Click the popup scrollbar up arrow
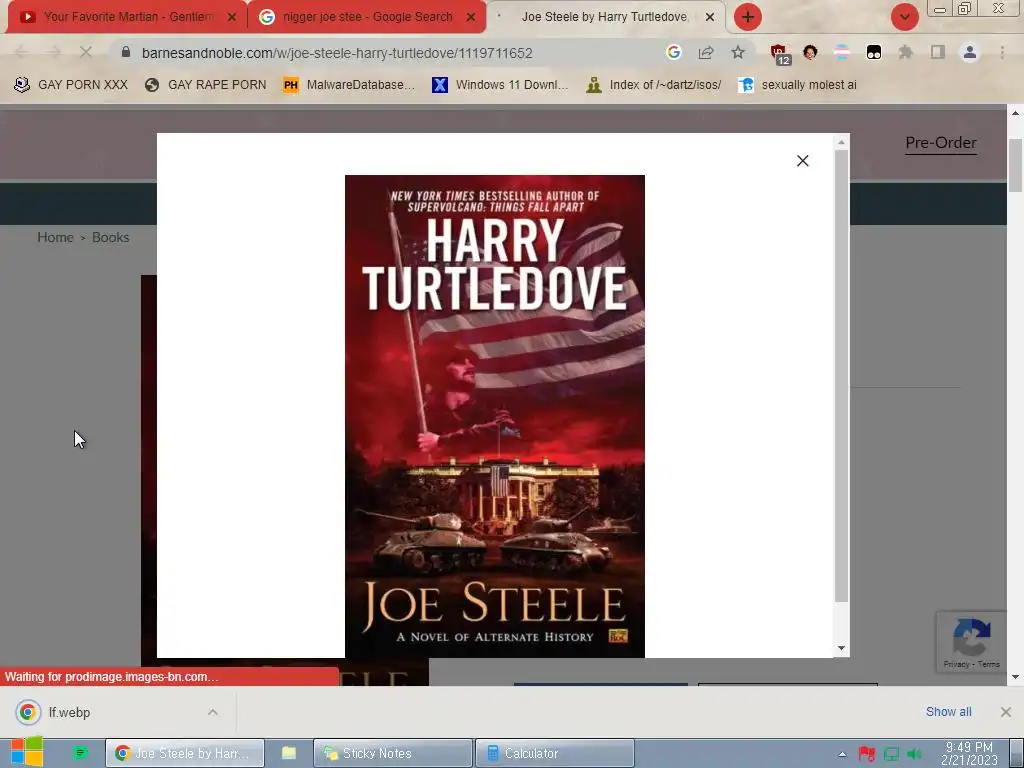Viewport: 1024px width, 768px height. 841,142
